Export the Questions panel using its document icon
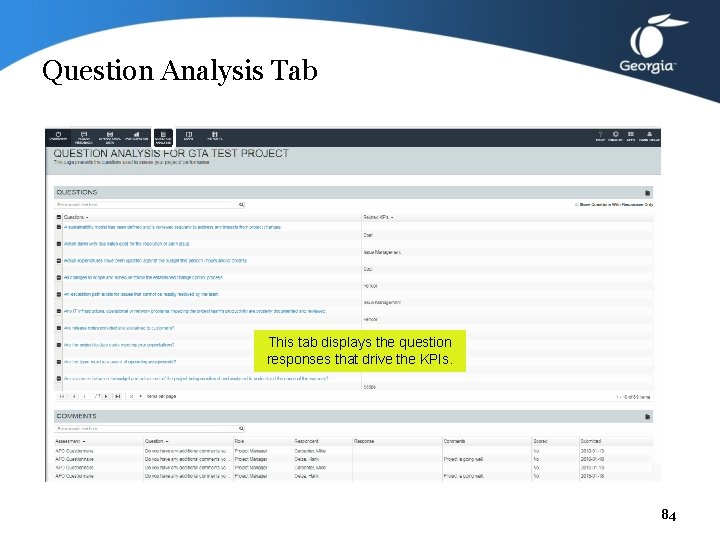Viewport: 720px width, 540px height. tap(647, 193)
